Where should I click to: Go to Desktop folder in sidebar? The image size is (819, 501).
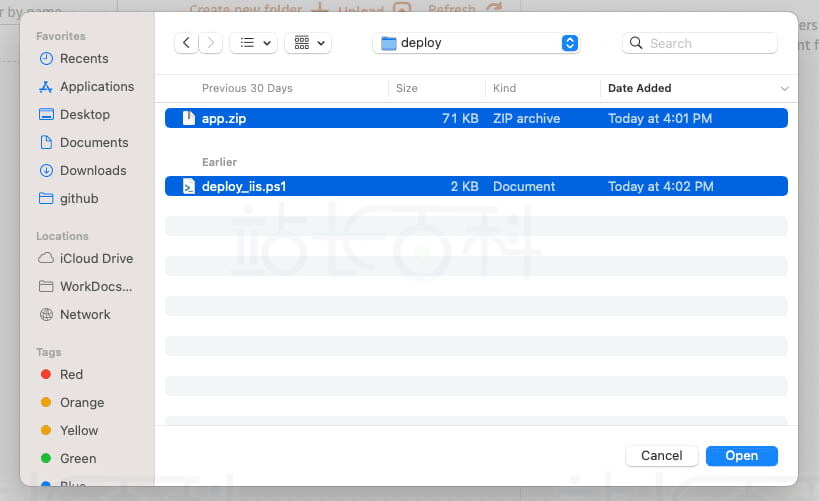tap(84, 115)
